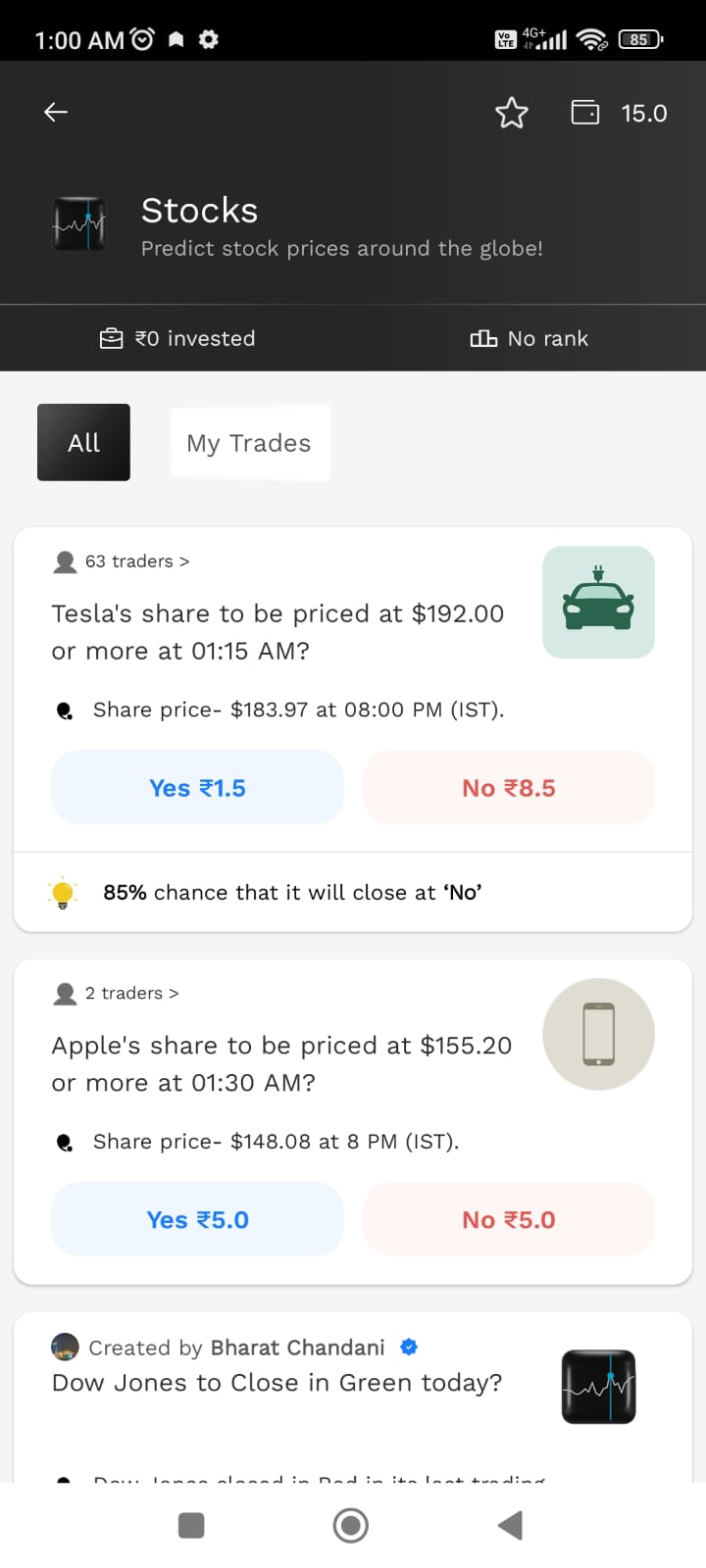Choose Yes ₹5.0 on Apple question
The height and width of the screenshot is (1568, 706).
[x=197, y=1220]
